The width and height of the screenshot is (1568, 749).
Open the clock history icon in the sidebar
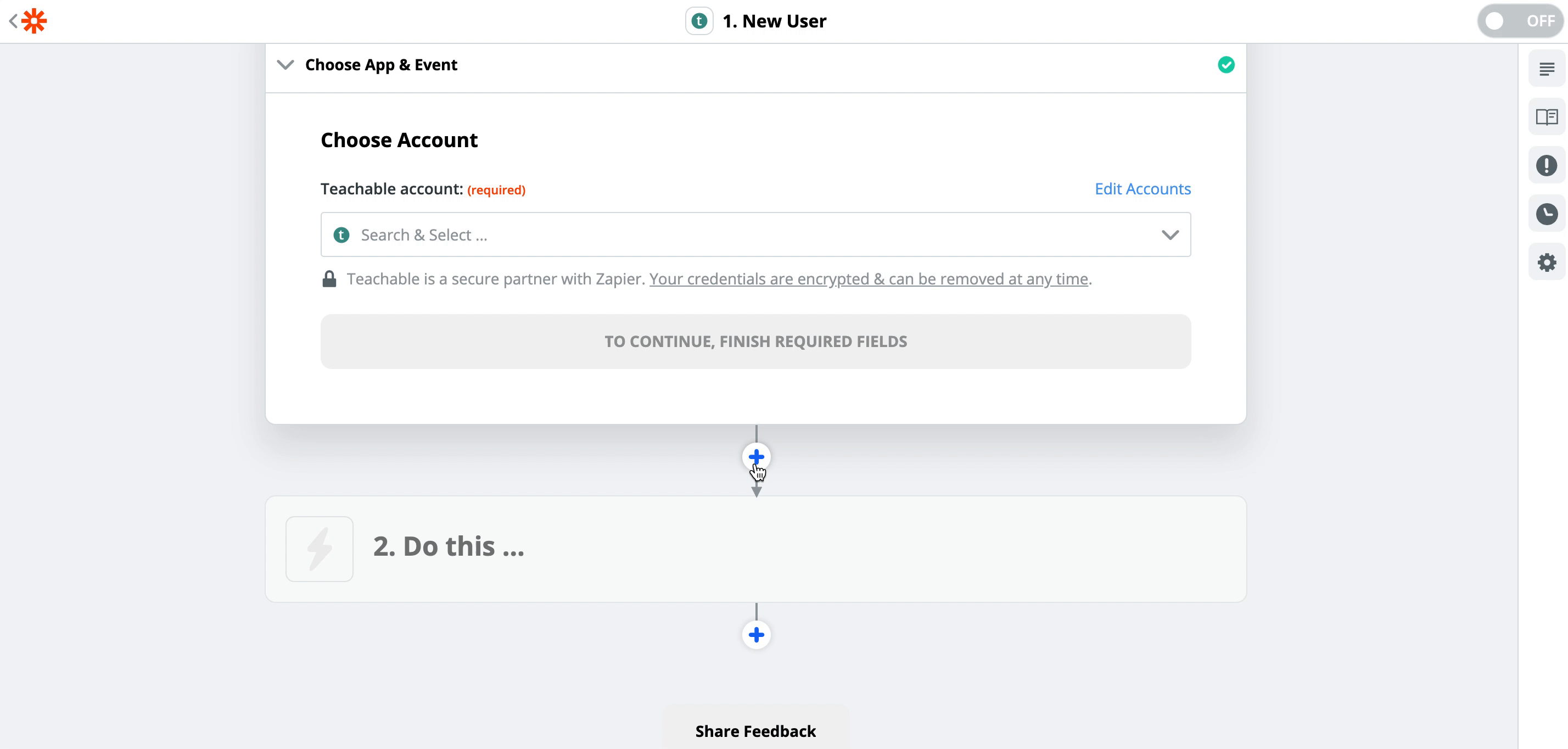click(x=1546, y=214)
